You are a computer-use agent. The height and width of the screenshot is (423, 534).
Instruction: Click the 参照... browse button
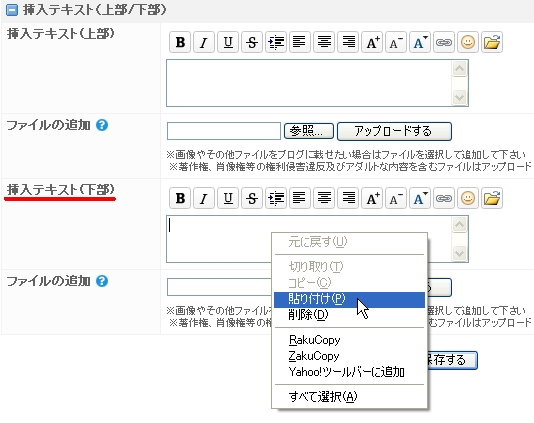point(309,131)
